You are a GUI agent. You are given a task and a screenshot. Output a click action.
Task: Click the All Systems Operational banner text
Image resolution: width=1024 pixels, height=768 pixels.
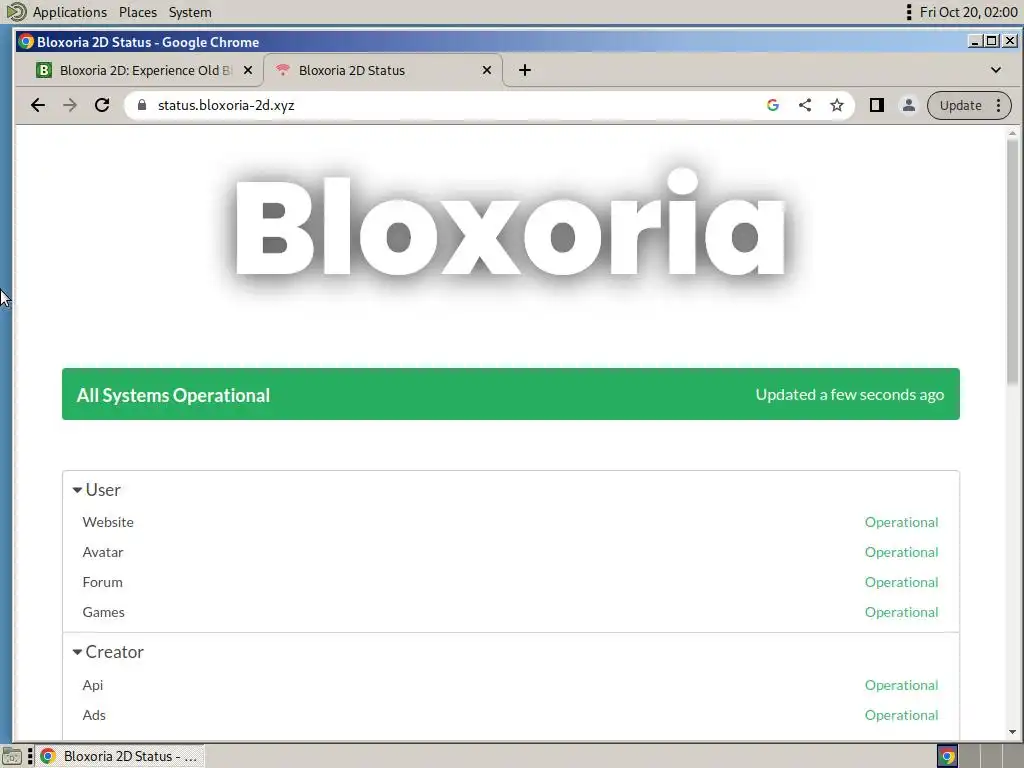pos(173,395)
